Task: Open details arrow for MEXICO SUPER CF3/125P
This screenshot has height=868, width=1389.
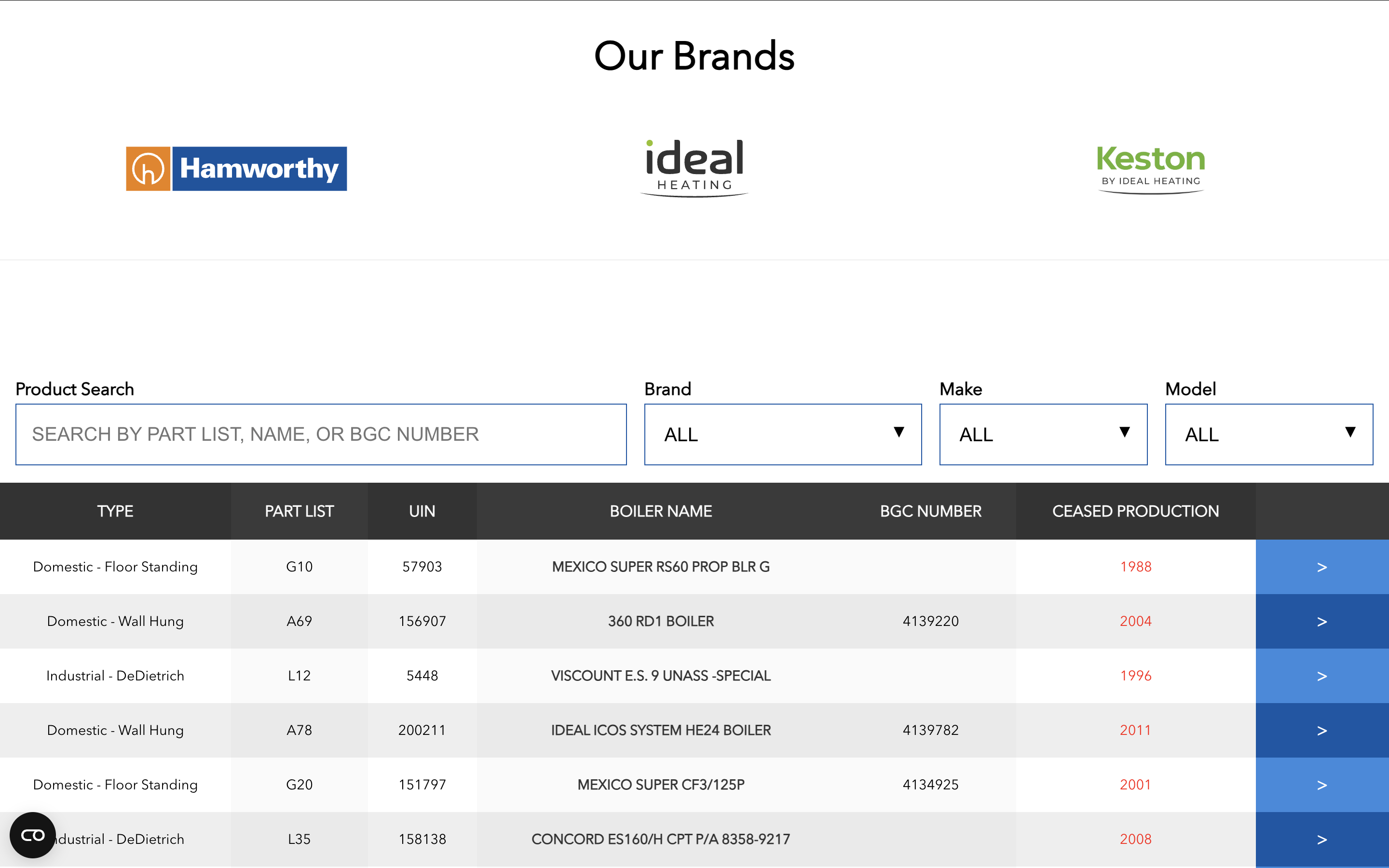Action: (1322, 786)
